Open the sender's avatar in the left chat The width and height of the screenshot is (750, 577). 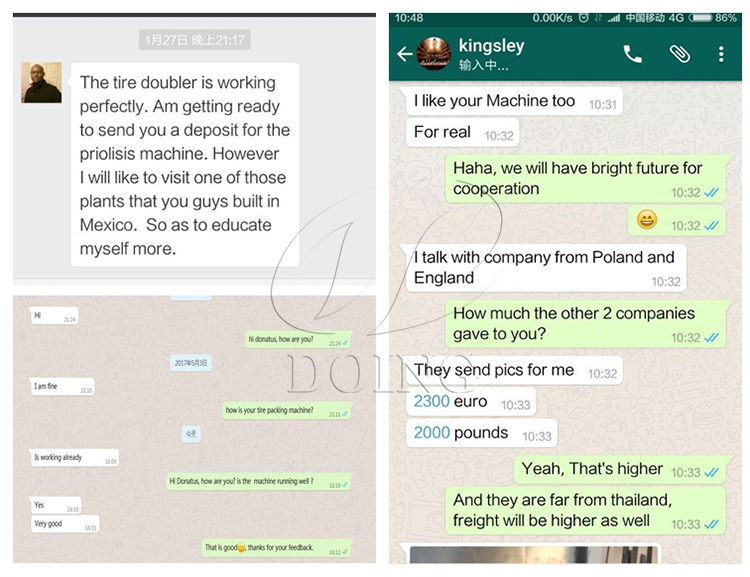point(41,82)
